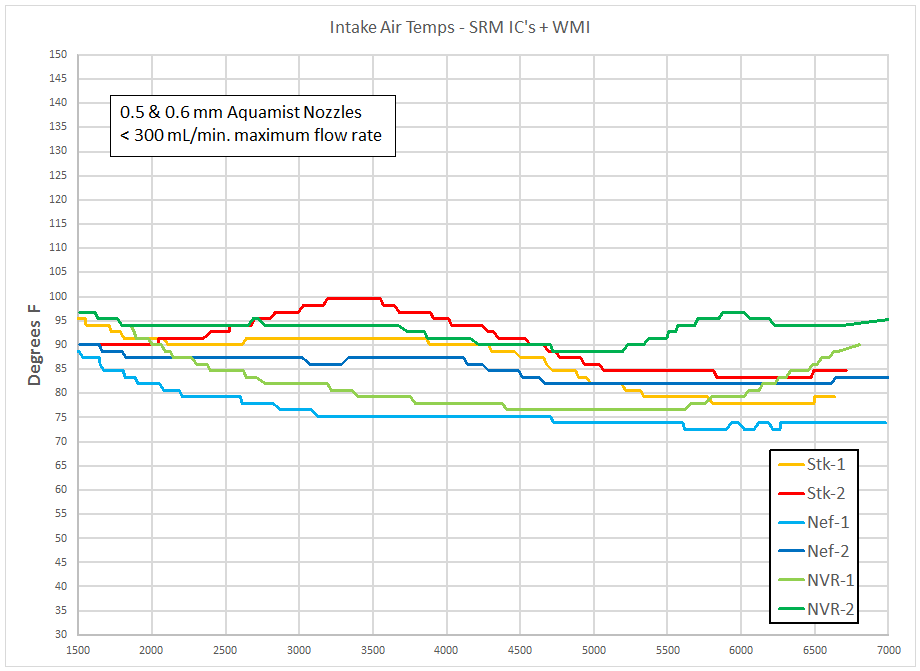Click the yellow Stk-1 legend line swatch
Viewport: 920px width, 671px height.
[x=791, y=464]
